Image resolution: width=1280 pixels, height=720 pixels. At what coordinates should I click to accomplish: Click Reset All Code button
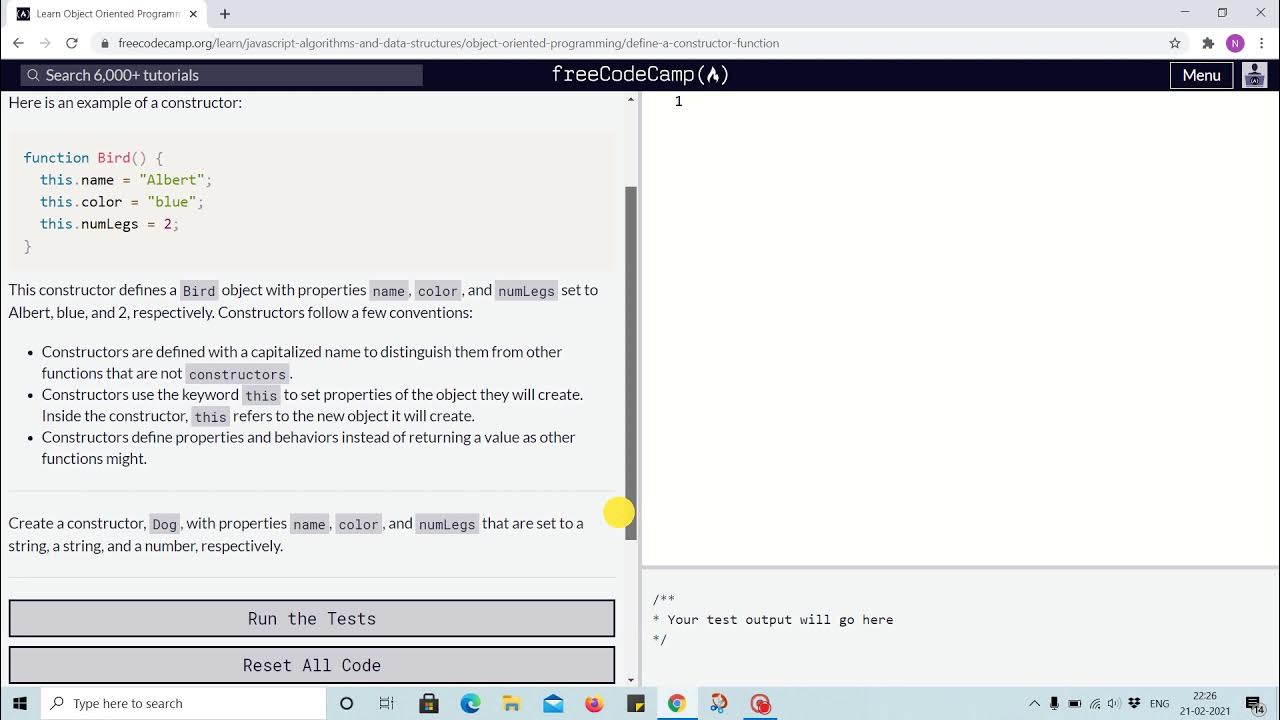point(312,665)
